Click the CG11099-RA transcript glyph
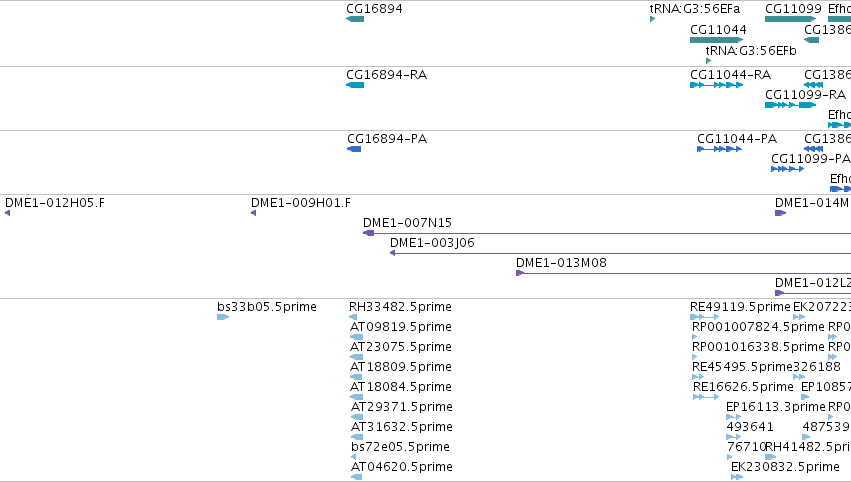The height and width of the screenshot is (482, 851). point(790,105)
